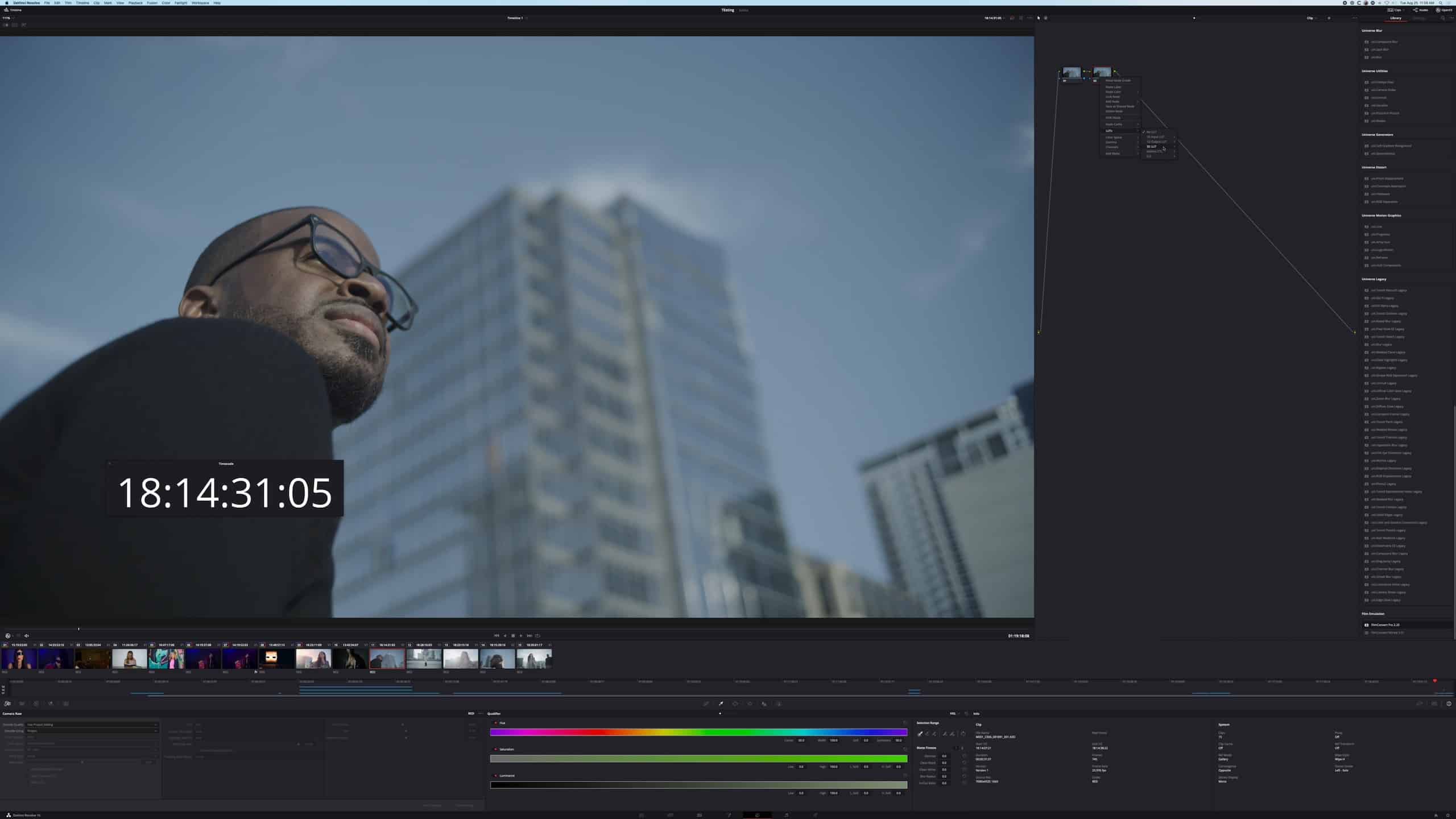The image size is (1456, 819).
Task: Click the red timeline marker
Action: 1435,681
